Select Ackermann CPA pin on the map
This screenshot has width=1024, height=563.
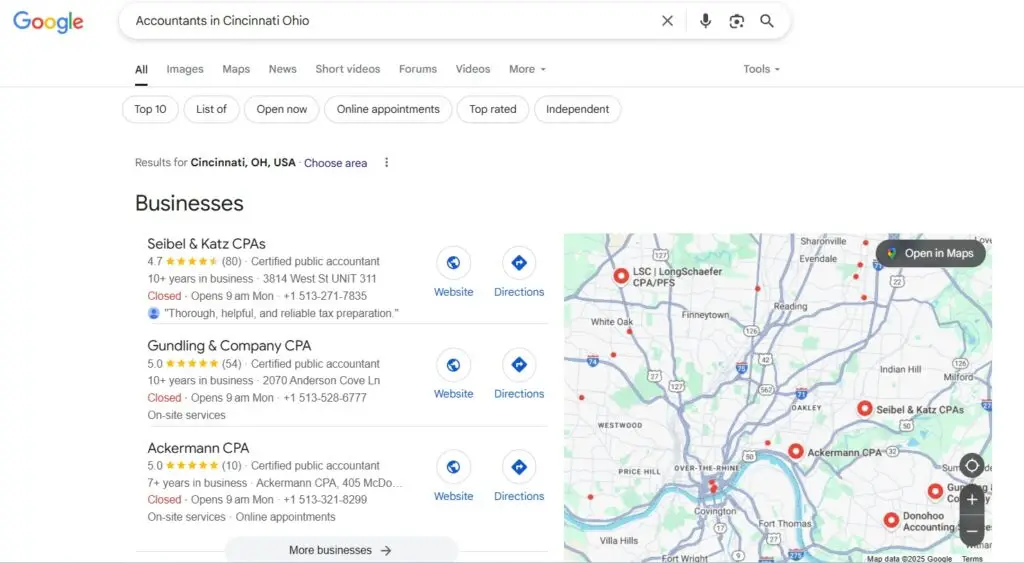coord(795,451)
